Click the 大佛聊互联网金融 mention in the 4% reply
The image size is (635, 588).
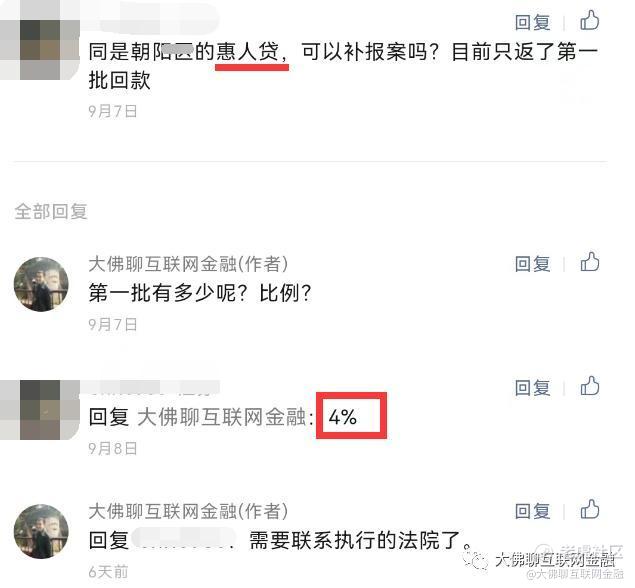222,417
